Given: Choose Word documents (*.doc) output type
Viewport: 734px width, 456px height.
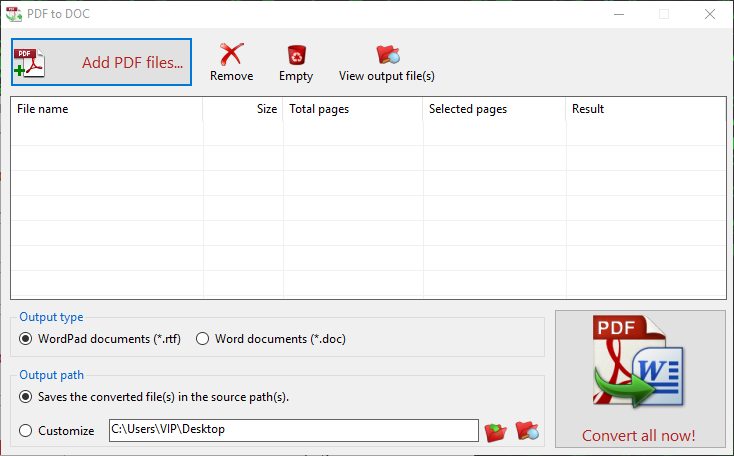Looking at the screenshot, I should (203, 339).
